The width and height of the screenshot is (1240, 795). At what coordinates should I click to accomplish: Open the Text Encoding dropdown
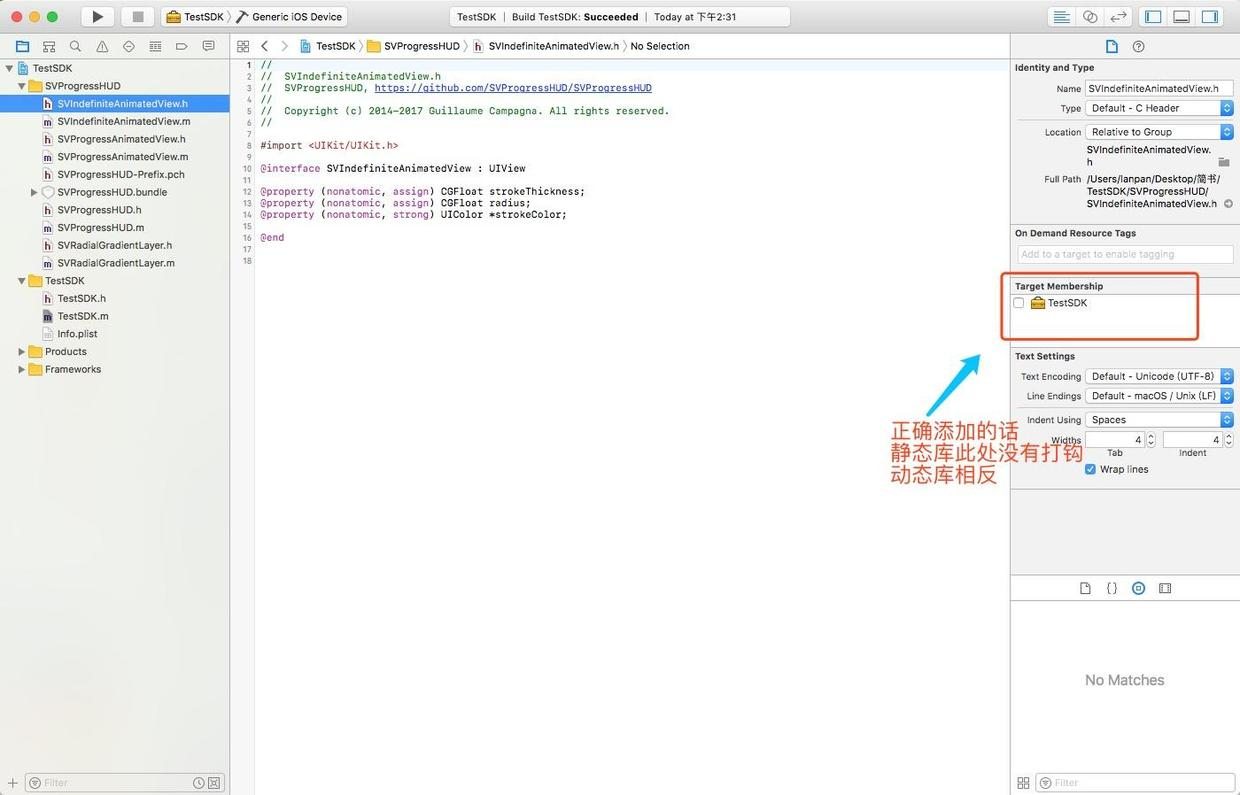pyautogui.click(x=1159, y=376)
